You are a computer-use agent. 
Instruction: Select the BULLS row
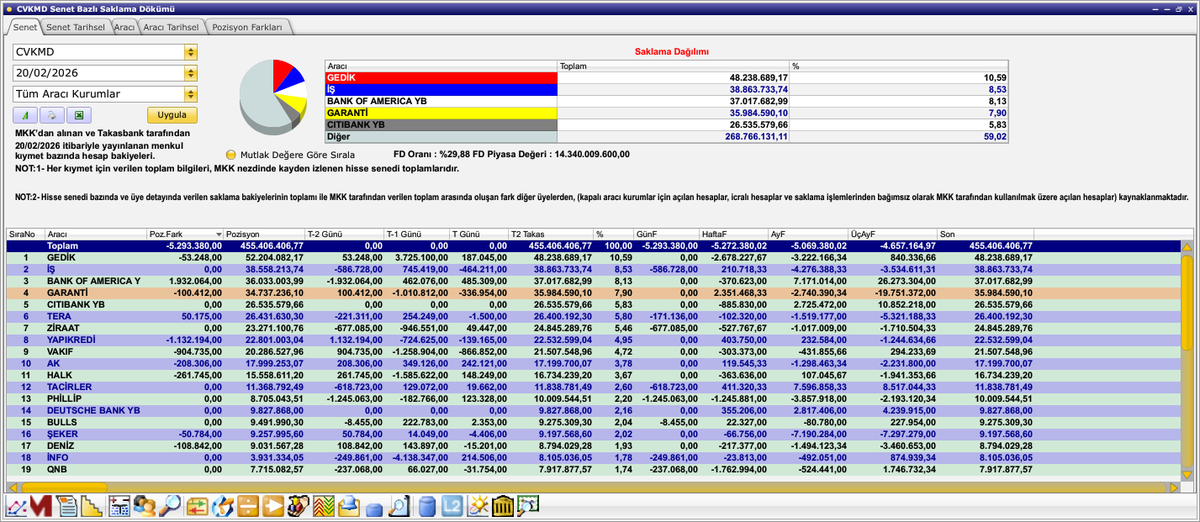coord(594,422)
